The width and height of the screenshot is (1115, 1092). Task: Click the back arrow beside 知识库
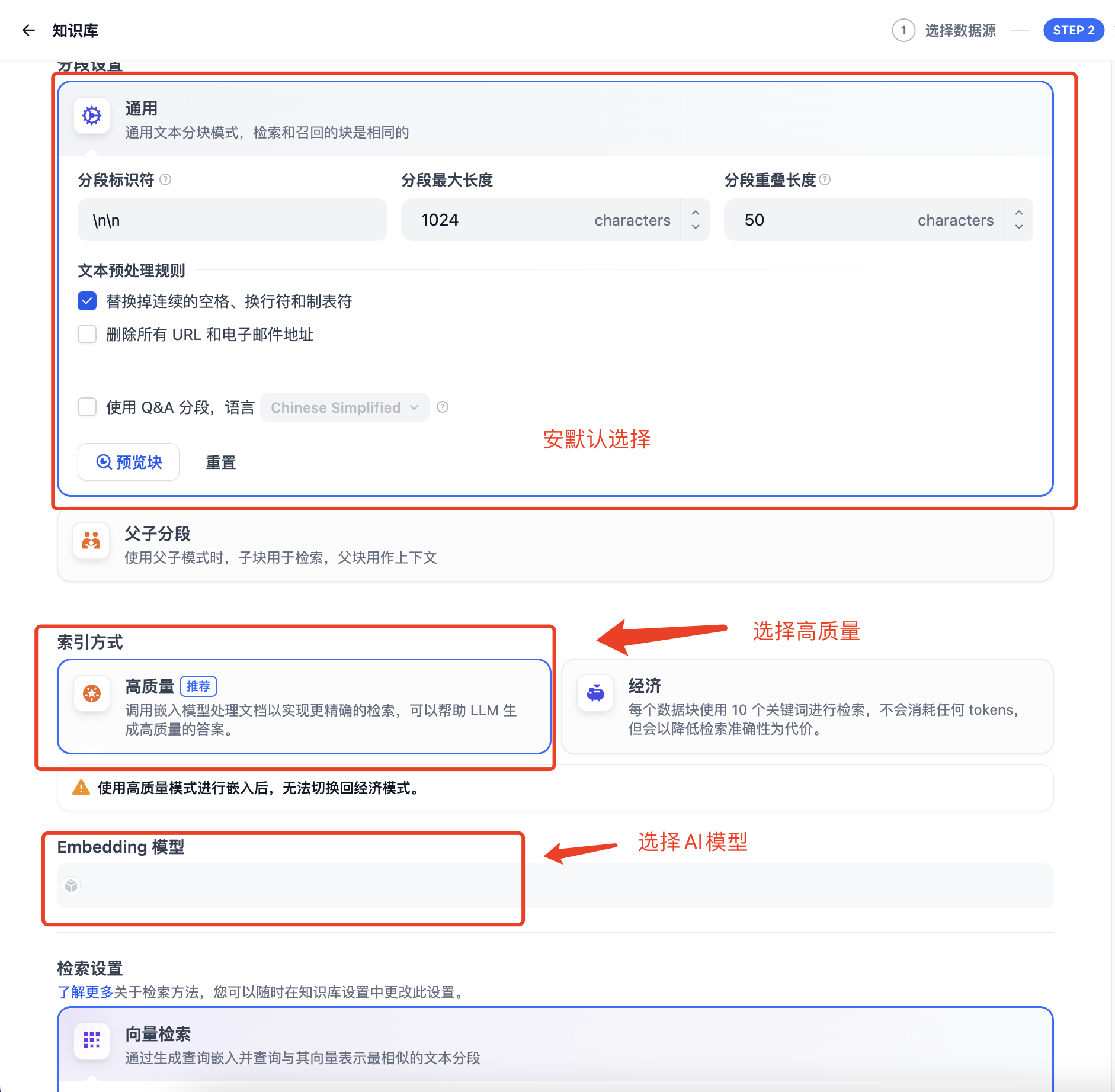click(x=28, y=30)
